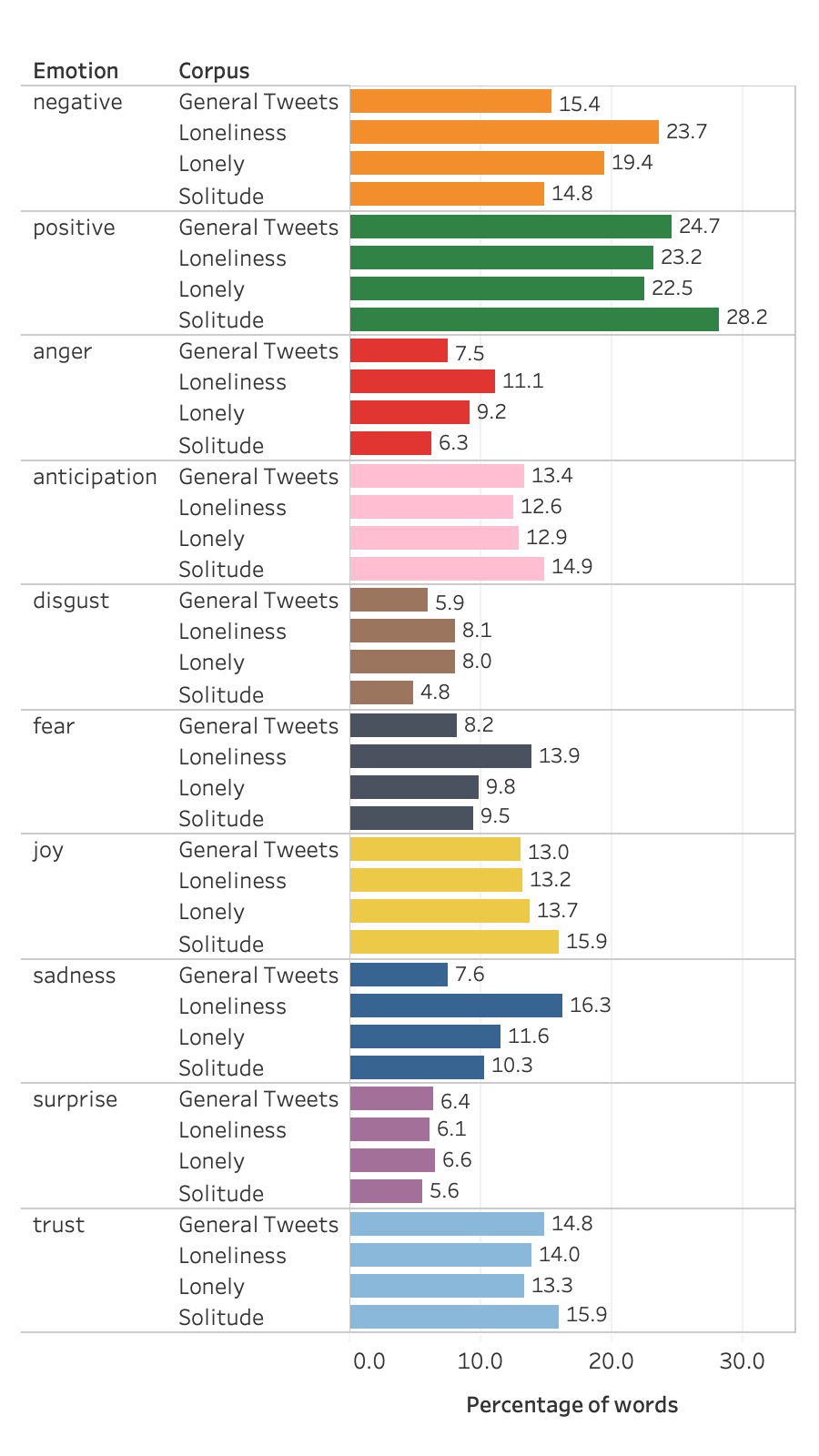The width and height of the screenshot is (819, 1456).
Task: Click the 16.3 value label
Action: [x=590, y=1005]
